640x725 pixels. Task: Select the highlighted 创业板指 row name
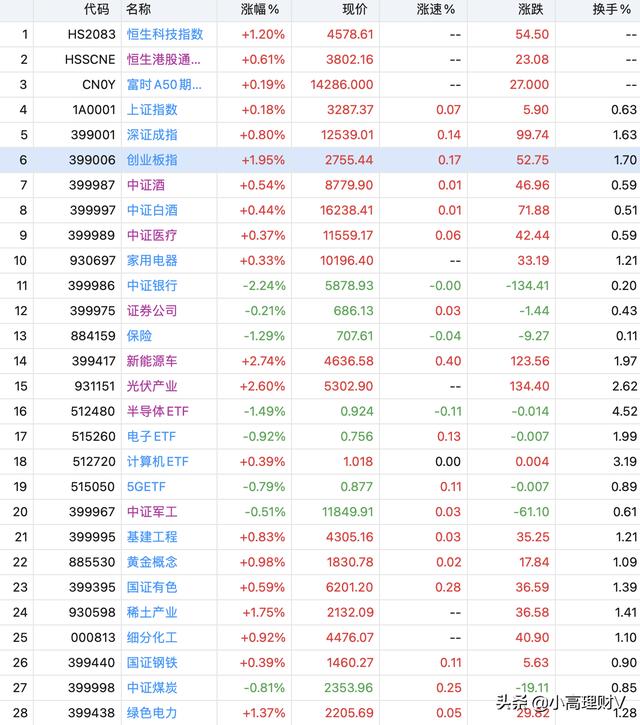click(152, 160)
